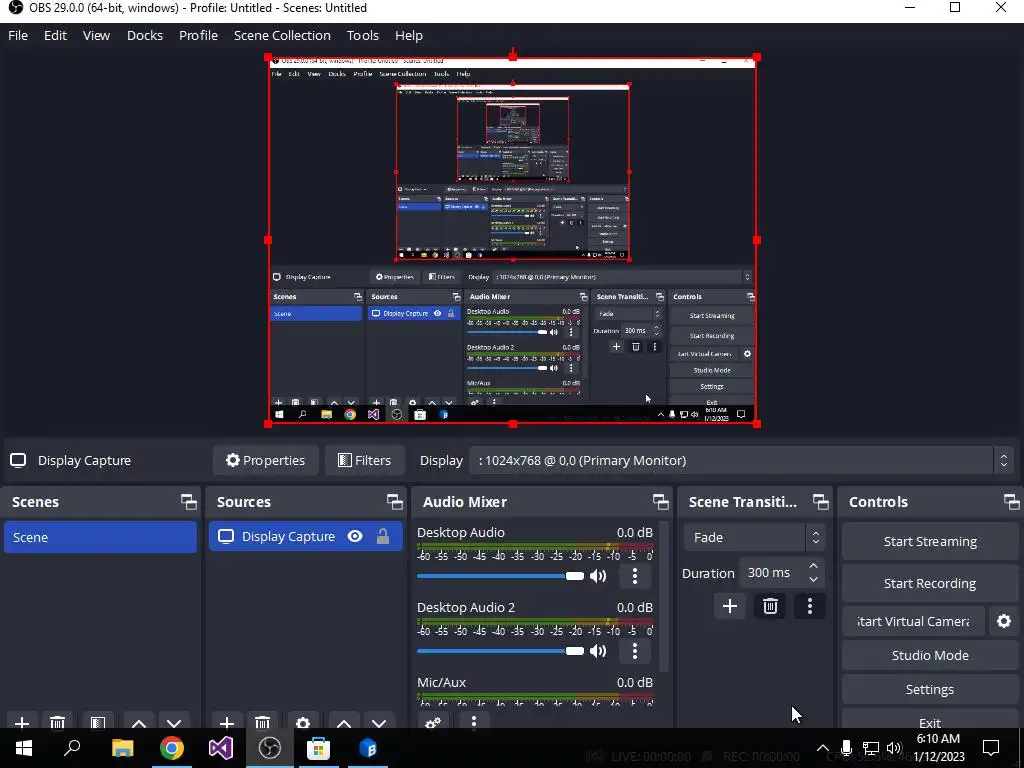The image size is (1024, 768).
Task: Select the Scene item in Scenes list
Action: pyautogui.click(x=101, y=537)
